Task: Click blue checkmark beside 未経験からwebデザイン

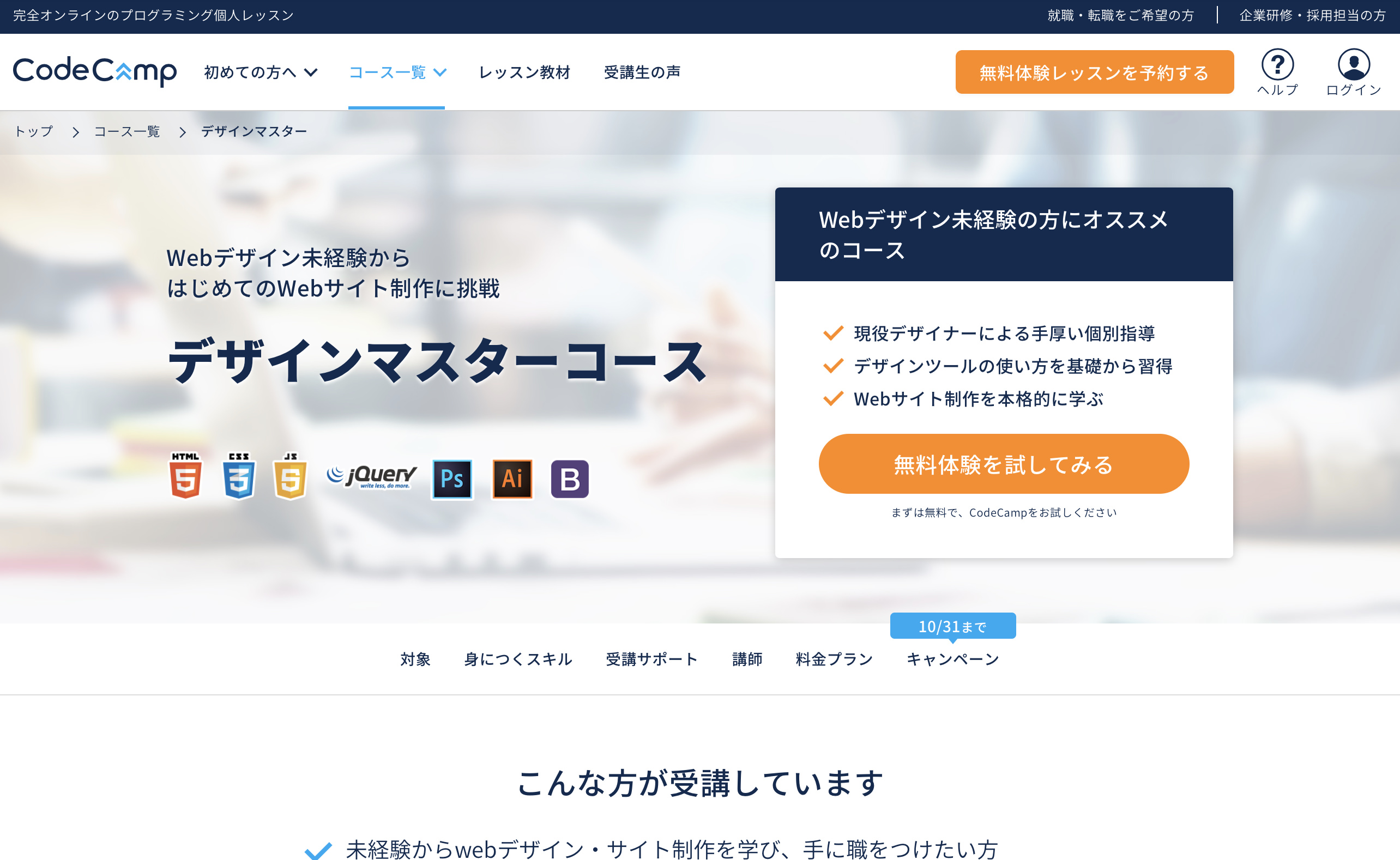Action: coord(318,850)
